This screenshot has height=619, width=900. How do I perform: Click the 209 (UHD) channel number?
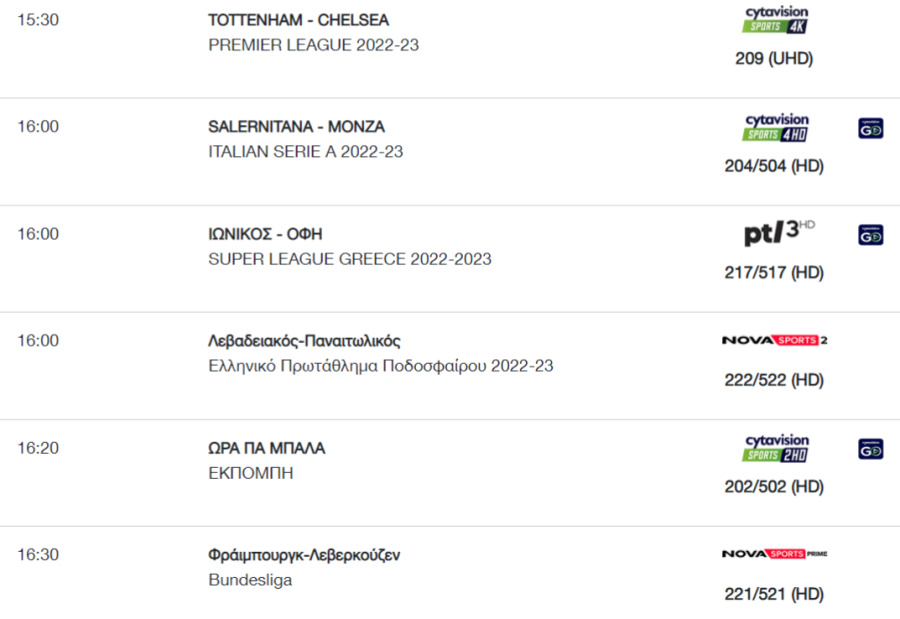tap(774, 59)
